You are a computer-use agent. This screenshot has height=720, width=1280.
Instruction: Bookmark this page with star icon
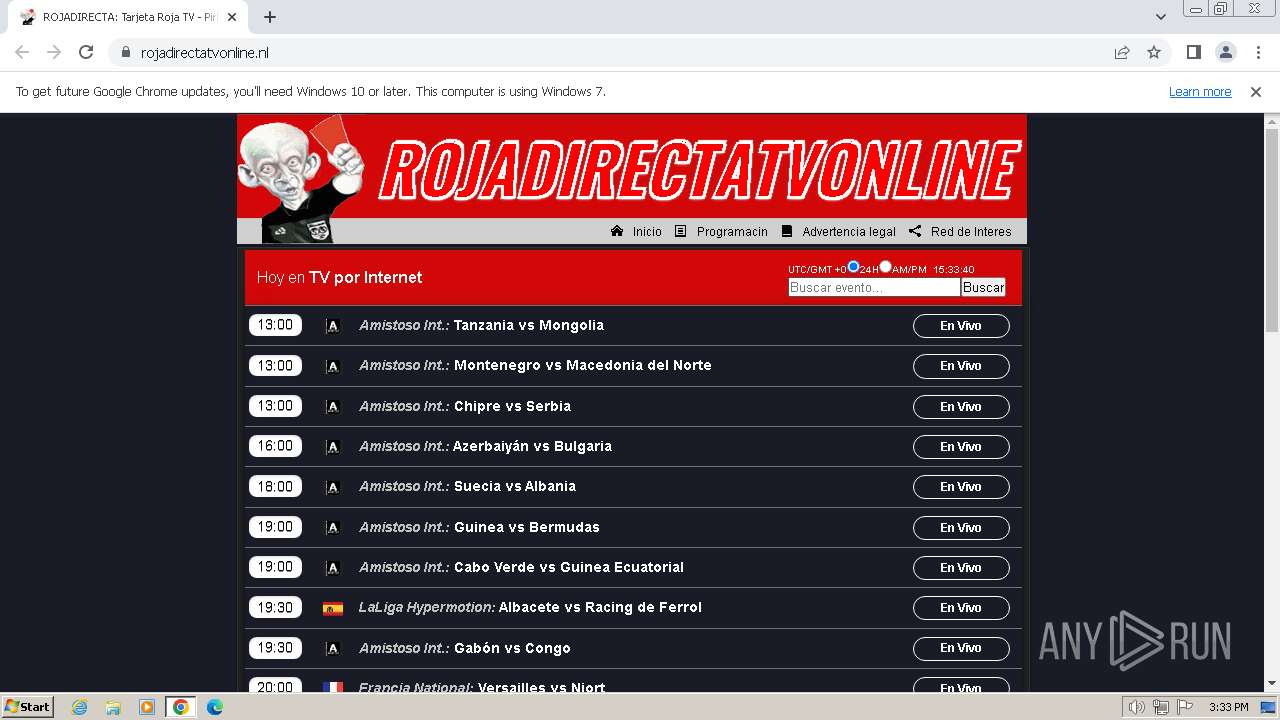[x=1154, y=52]
